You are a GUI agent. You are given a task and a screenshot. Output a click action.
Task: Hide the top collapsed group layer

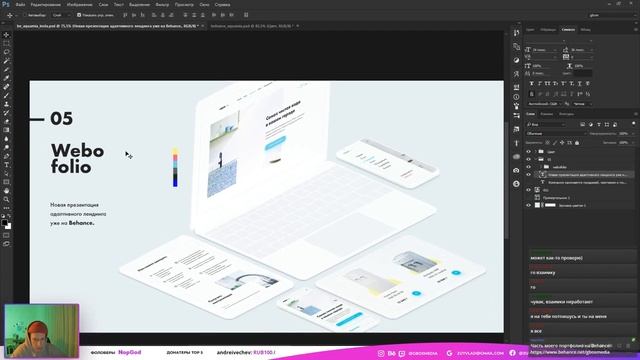(529, 151)
